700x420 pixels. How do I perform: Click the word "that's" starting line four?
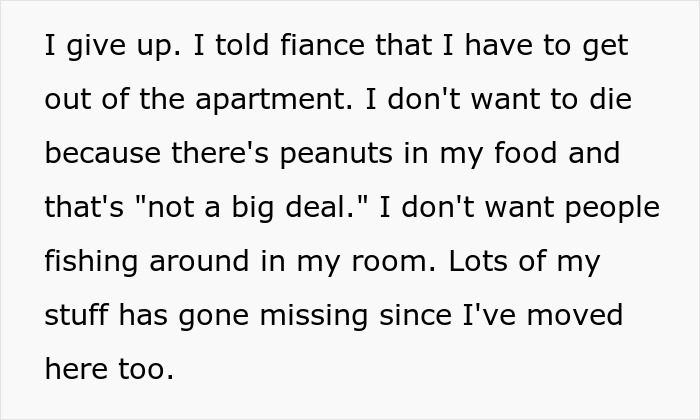[81, 208]
